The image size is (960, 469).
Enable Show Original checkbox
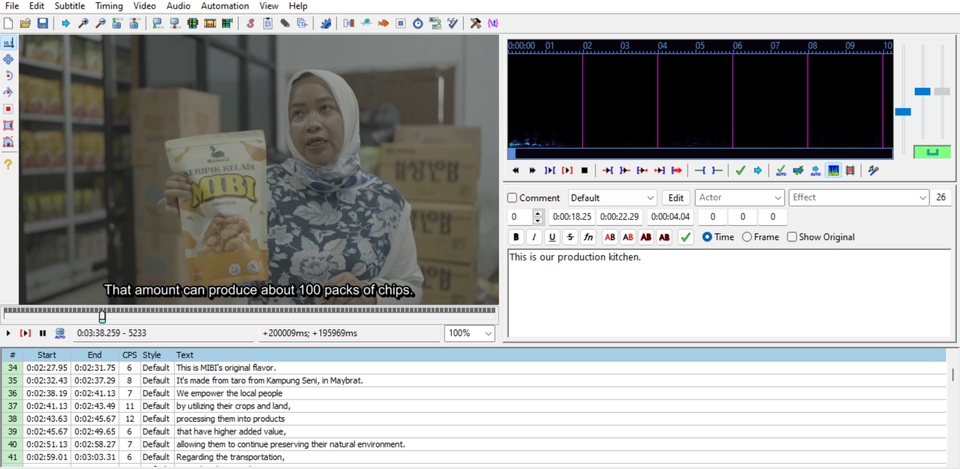pyautogui.click(x=792, y=237)
